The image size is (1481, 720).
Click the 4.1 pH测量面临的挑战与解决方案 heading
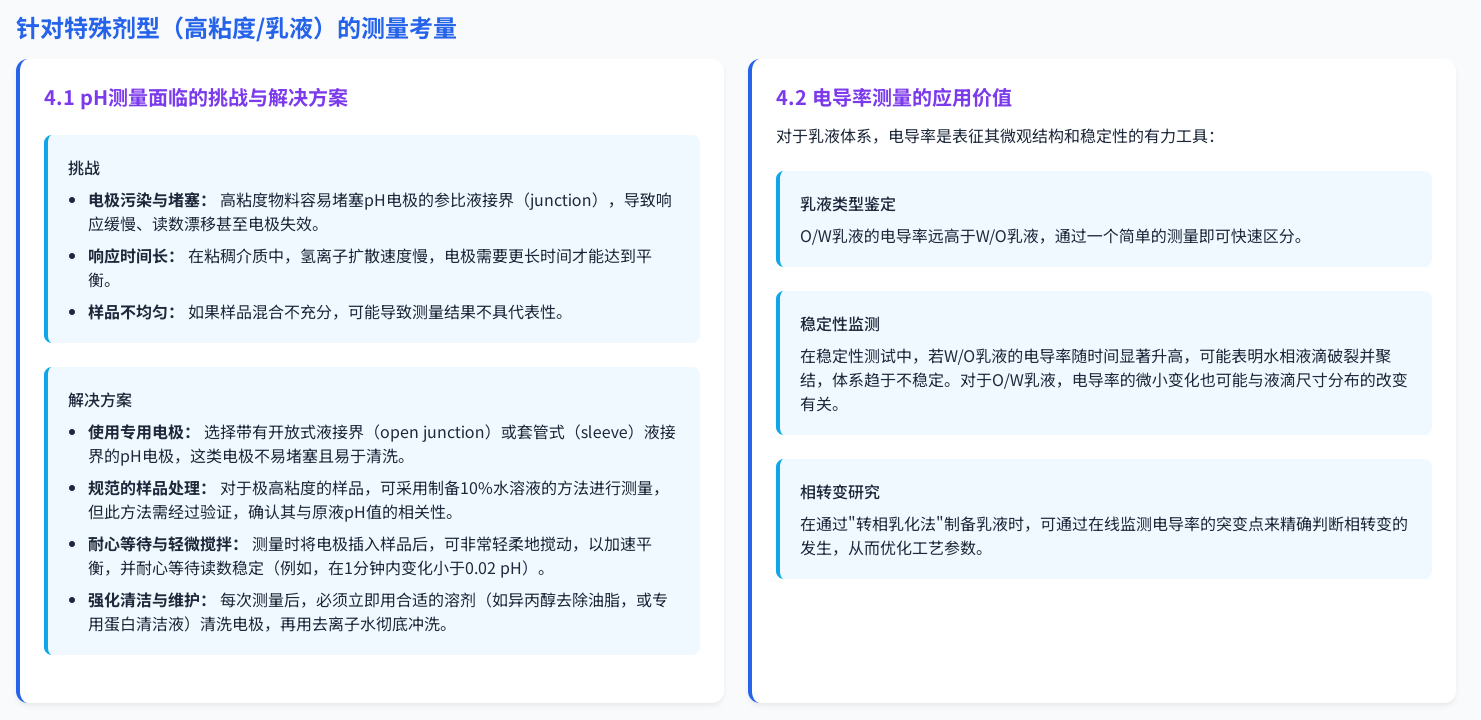coord(196,98)
